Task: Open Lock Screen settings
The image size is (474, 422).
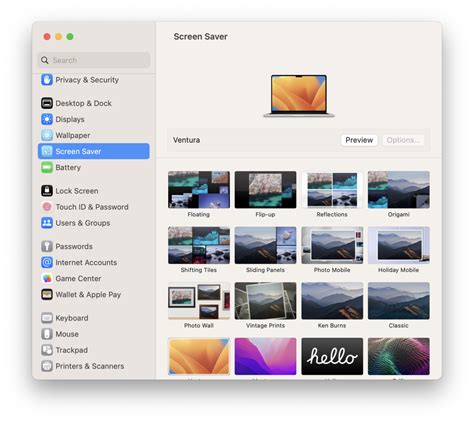Action: 77,191
